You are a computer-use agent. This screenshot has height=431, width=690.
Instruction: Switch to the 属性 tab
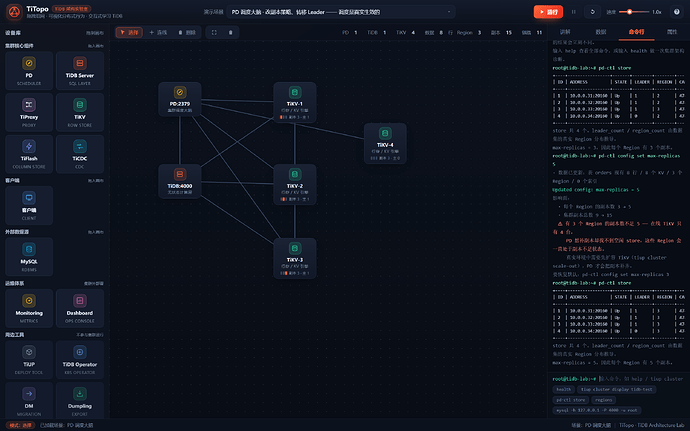672,32
